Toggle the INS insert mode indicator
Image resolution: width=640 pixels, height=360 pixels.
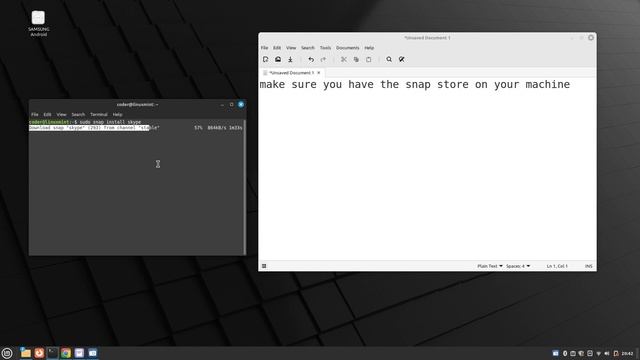589,266
